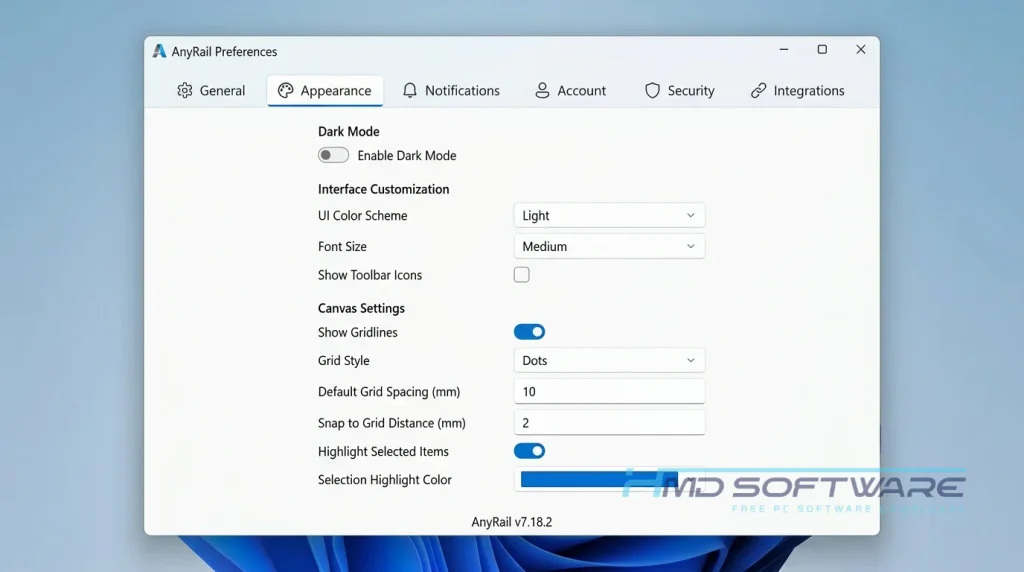Maximize the AnyRail Preferences window
The width and height of the screenshot is (1024, 572).
pos(822,50)
